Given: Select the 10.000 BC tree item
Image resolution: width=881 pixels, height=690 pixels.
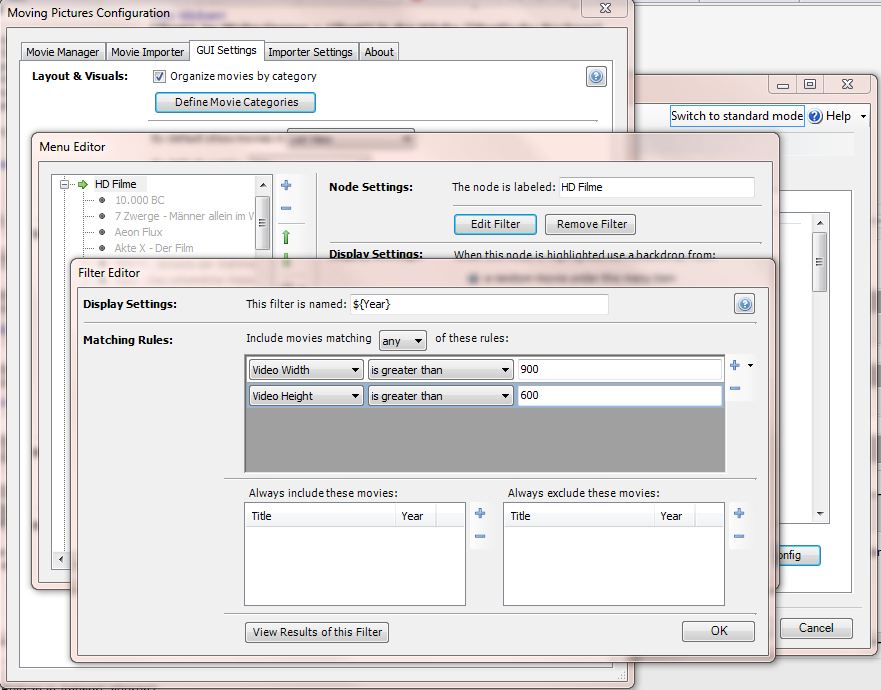Looking at the screenshot, I should [x=139, y=200].
